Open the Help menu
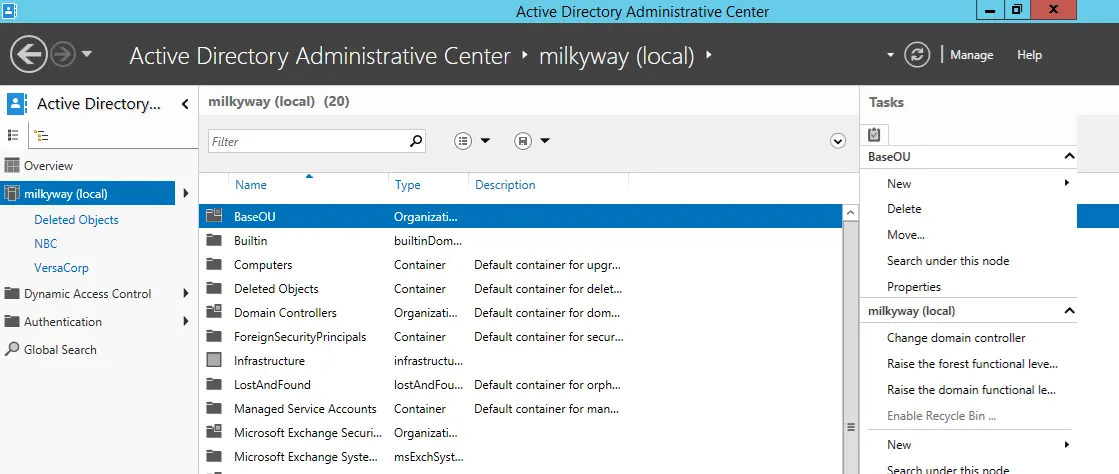The height and width of the screenshot is (474, 1119). pyautogui.click(x=1029, y=55)
